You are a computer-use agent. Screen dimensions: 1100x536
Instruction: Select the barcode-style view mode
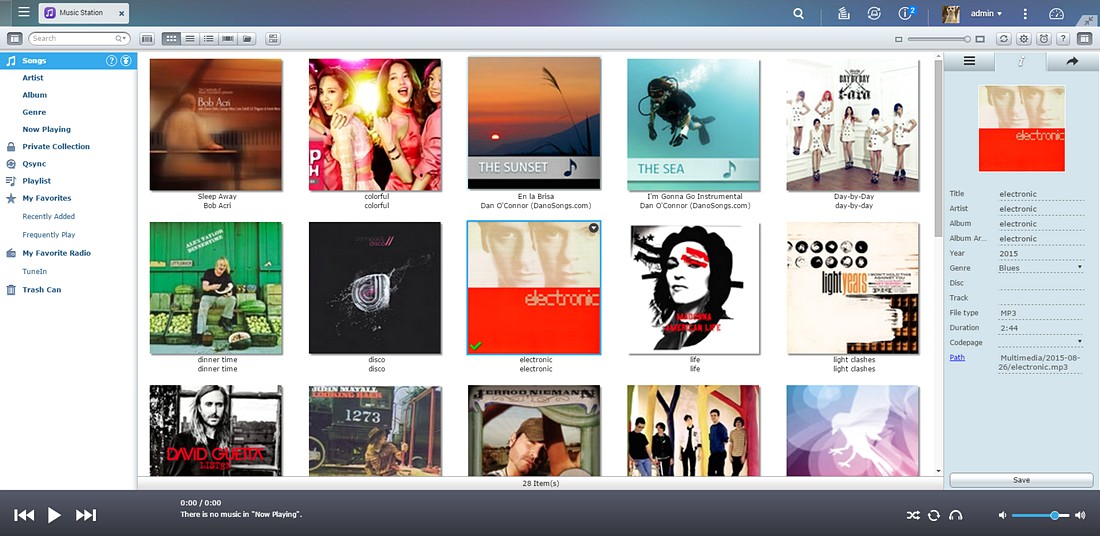coord(228,39)
